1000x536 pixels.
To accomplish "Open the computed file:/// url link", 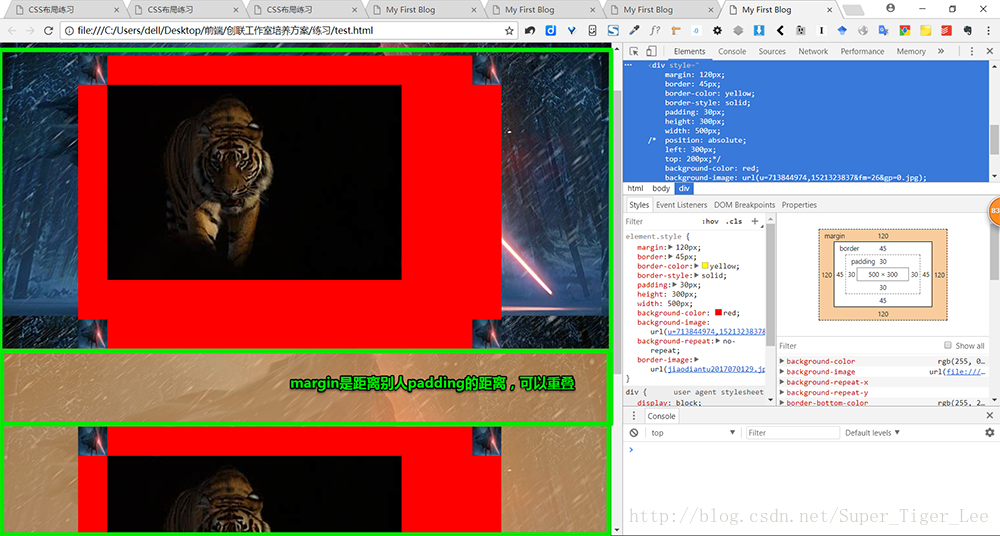I will [x=966, y=371].
